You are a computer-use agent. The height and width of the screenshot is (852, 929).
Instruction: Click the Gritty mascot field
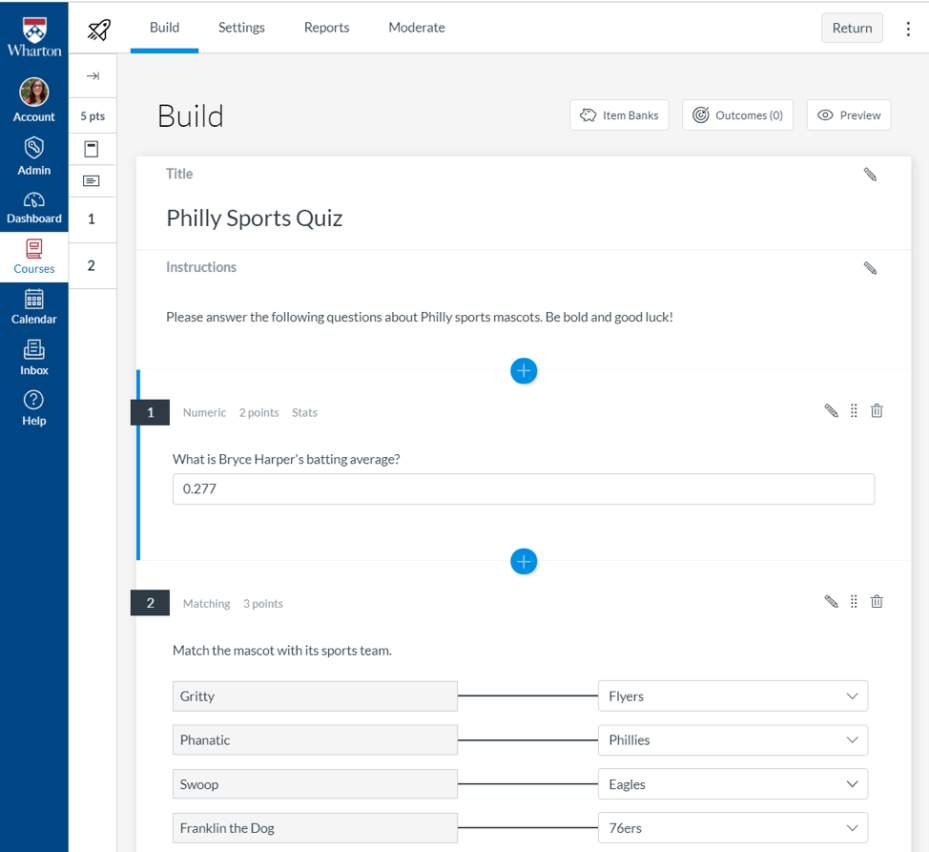(315, 696)
